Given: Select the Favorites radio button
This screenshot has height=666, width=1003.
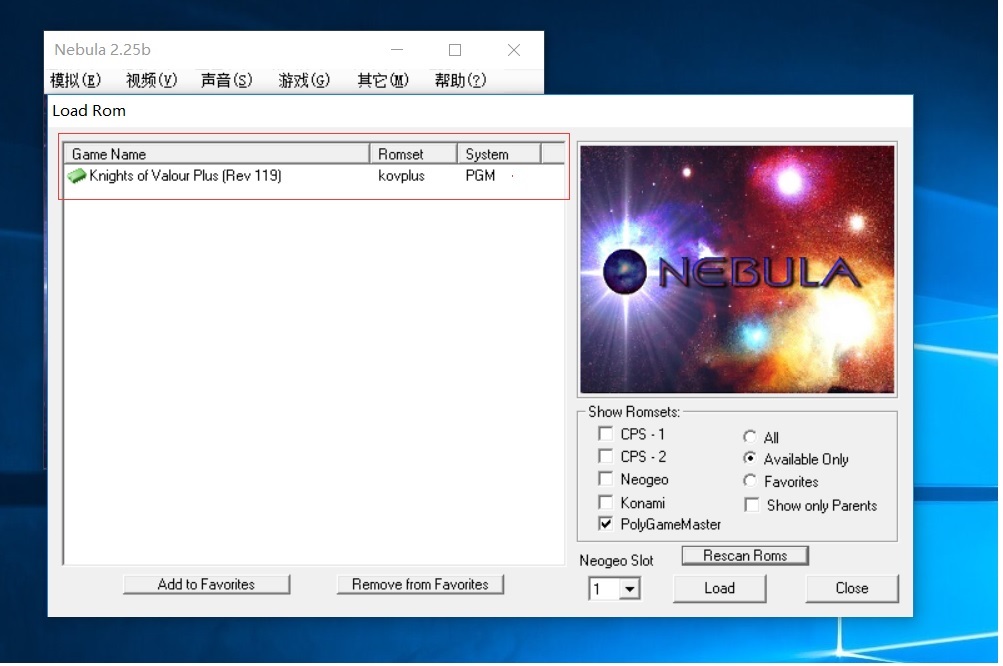Looking at the screenshot, I should [750, 480].
